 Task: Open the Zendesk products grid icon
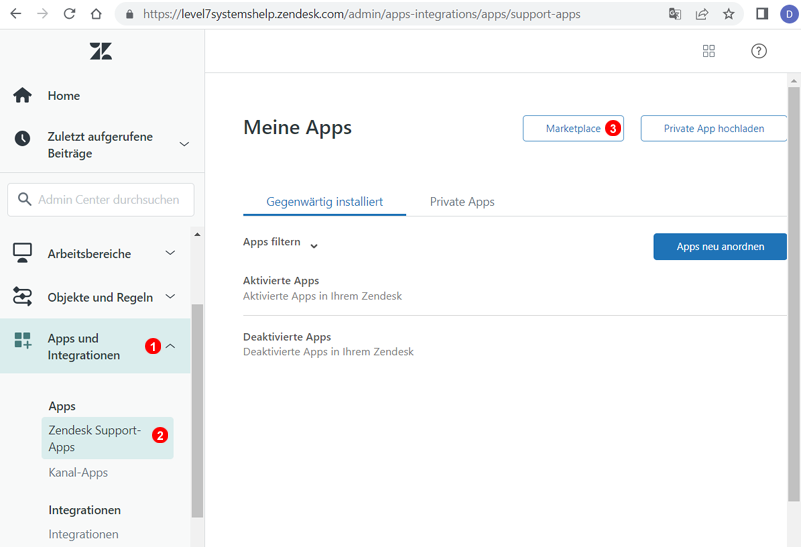tap(709, 51)
